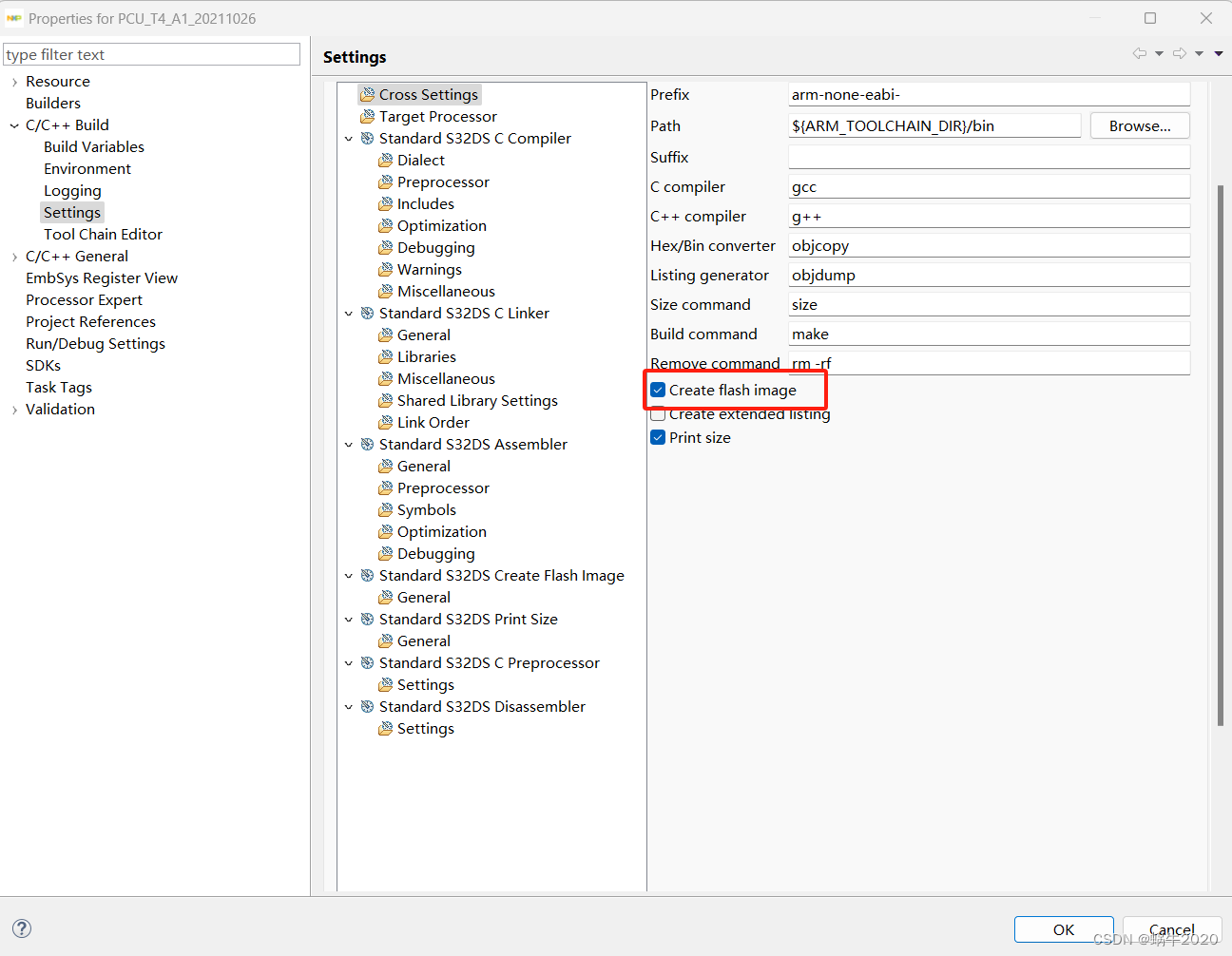Select Logging page

(72, 190)
